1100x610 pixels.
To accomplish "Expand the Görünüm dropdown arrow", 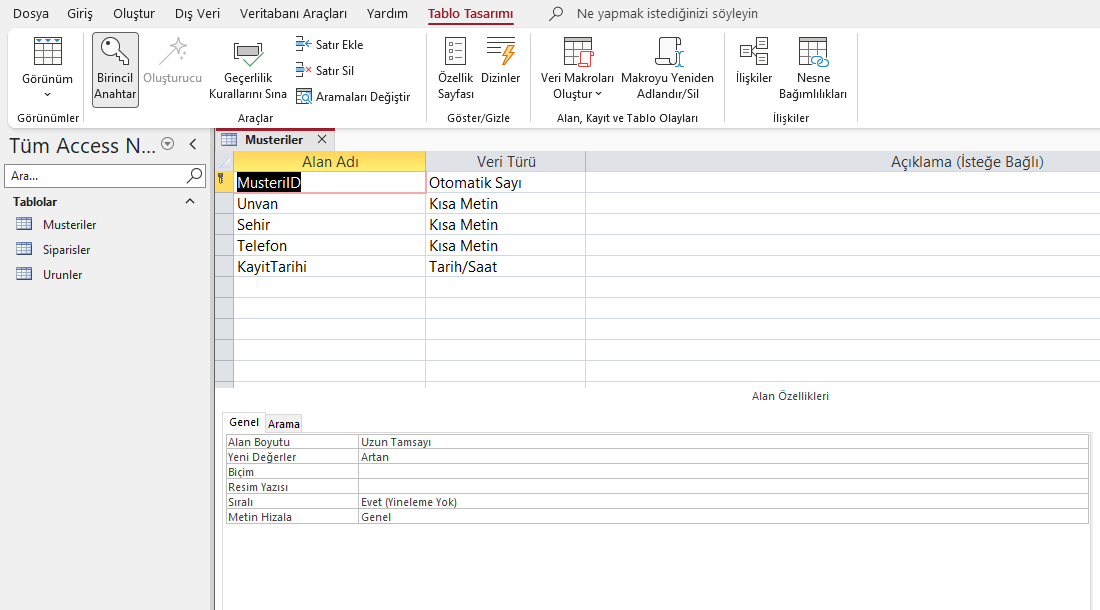I will (47, 95).
